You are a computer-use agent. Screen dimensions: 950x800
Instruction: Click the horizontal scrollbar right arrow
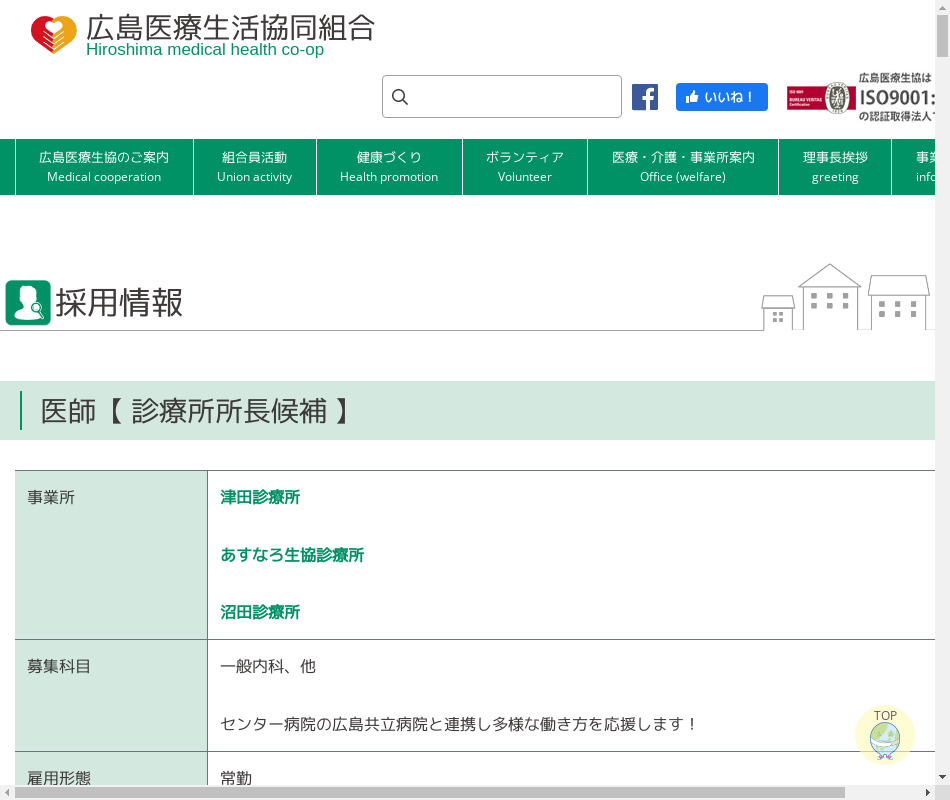(927, 792)
